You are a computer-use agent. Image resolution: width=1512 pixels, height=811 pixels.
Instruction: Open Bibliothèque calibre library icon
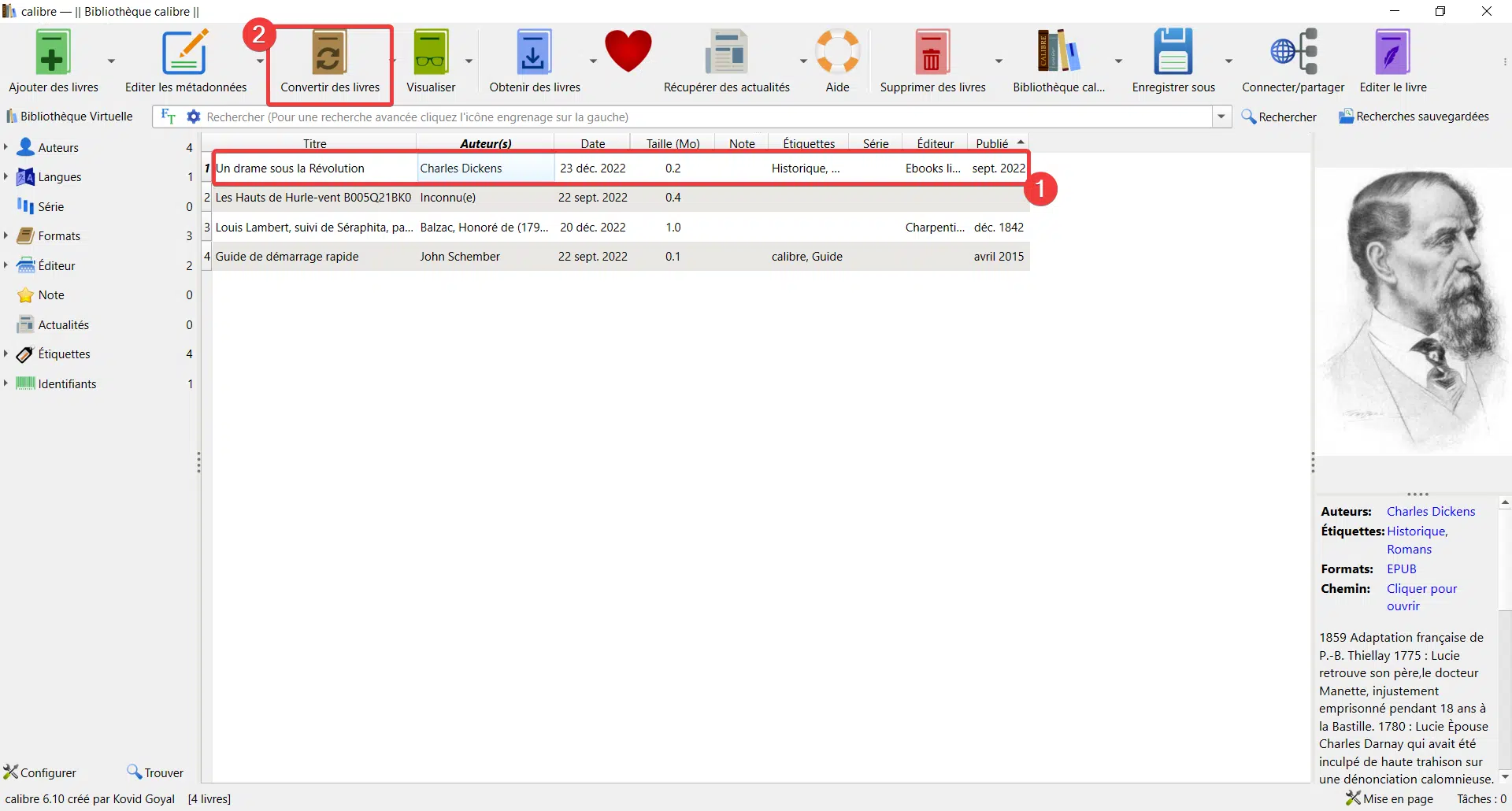[1058, 52]
